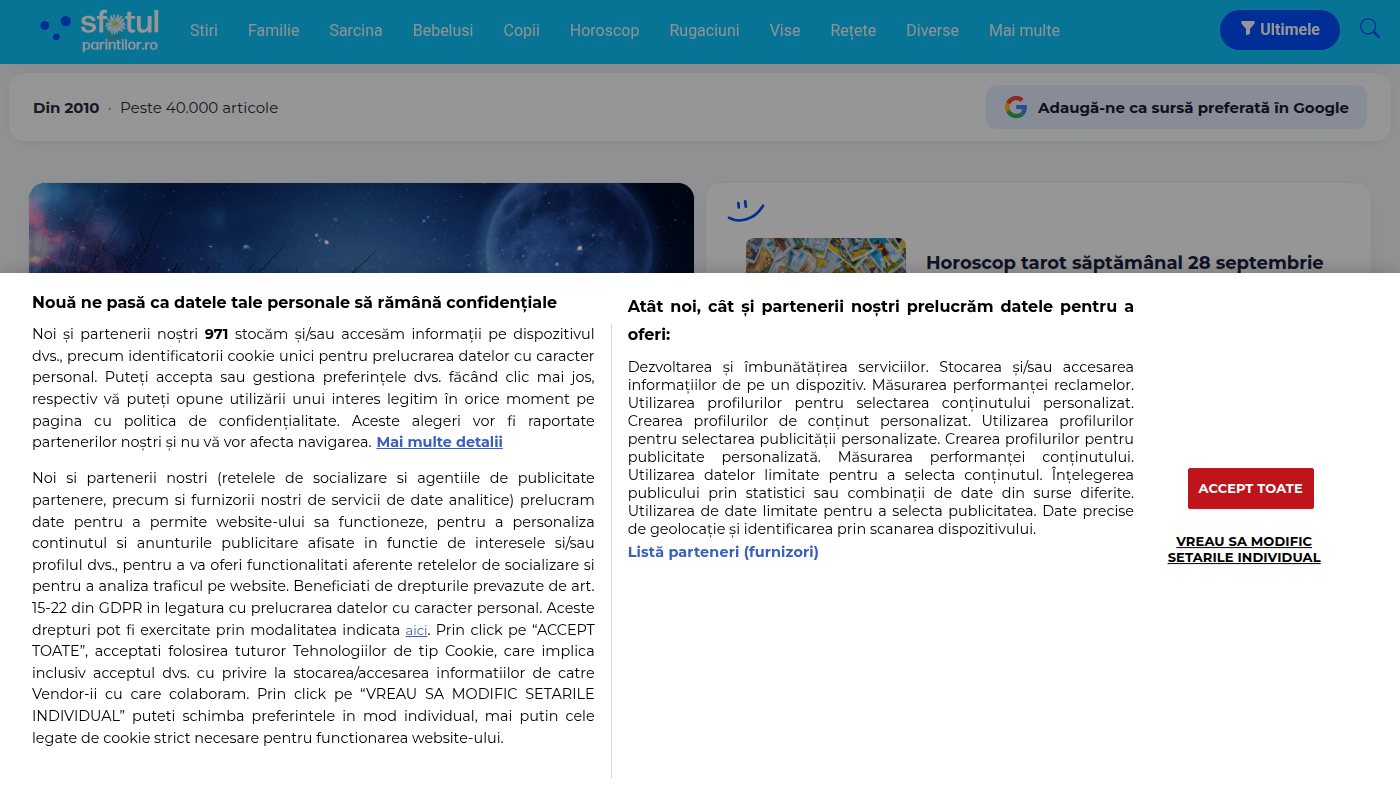The height and width of the screenshot is (788, 1400).
Task: Click the 'Peste 40.000 articole' text
Action: tap(199, 108)
